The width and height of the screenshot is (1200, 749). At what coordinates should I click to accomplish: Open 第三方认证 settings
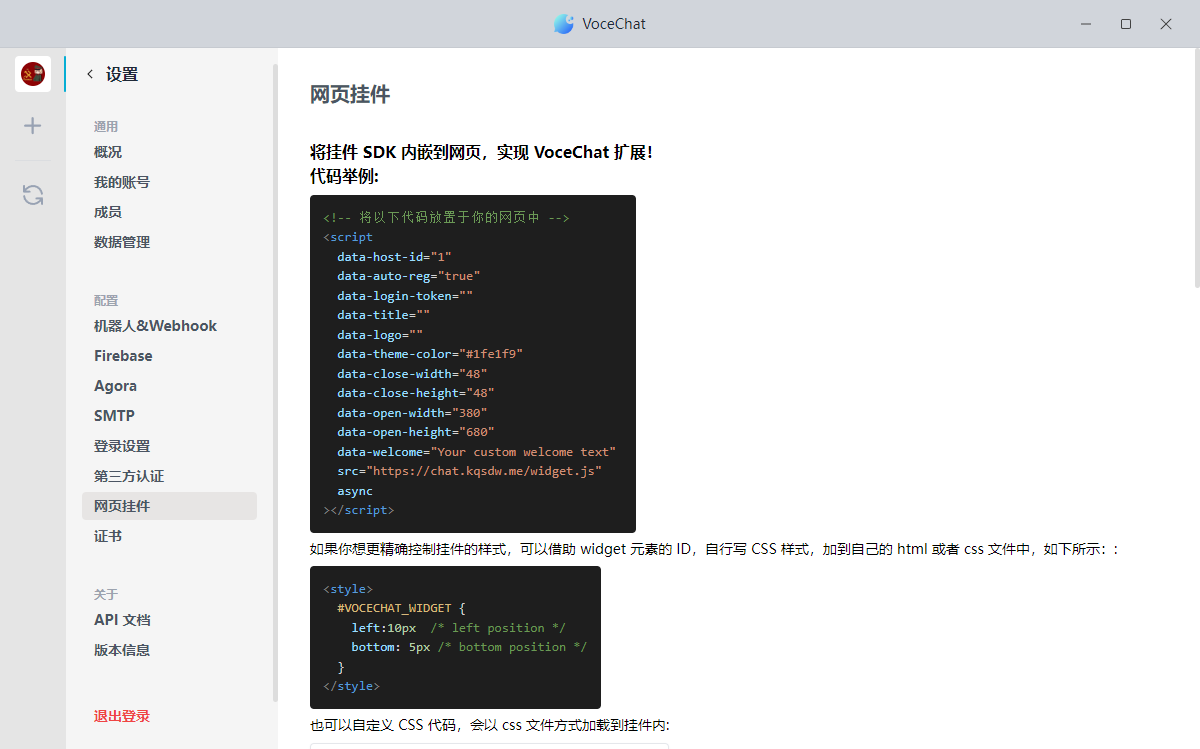pos(129,476)
